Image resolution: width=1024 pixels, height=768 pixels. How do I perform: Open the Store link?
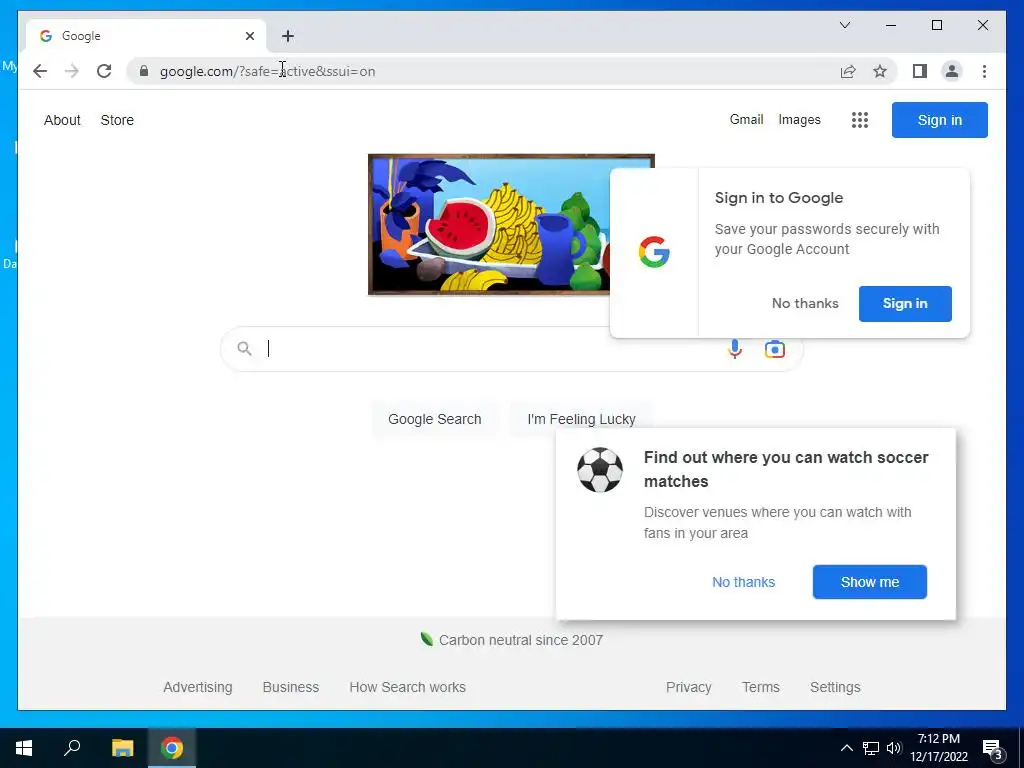click(x=117, y=120)
